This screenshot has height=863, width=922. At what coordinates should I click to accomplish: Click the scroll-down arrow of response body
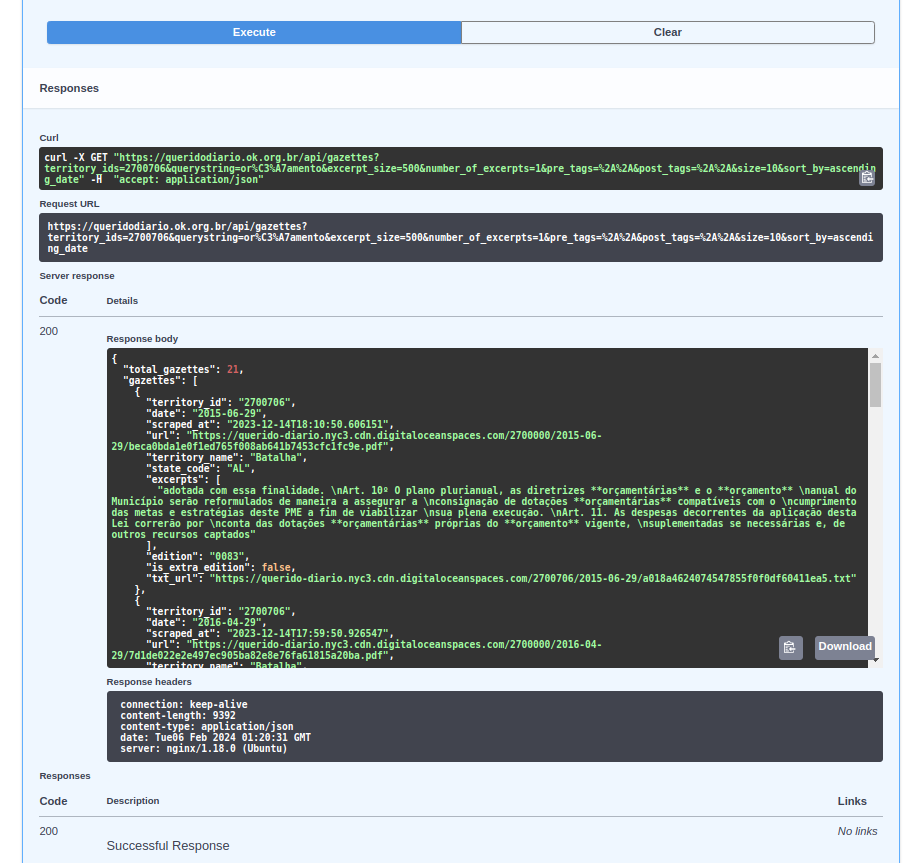[876, 660]
